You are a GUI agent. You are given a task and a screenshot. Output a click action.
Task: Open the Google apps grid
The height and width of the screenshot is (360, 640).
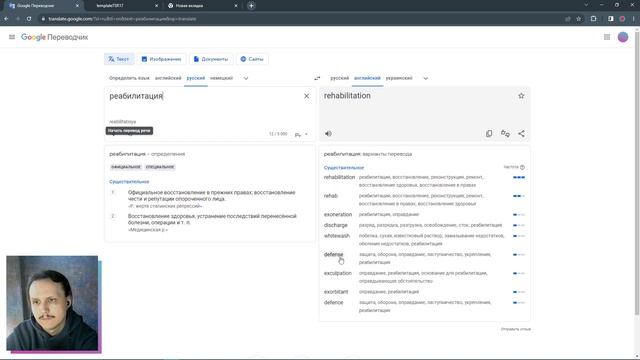[x=607, y=37]
